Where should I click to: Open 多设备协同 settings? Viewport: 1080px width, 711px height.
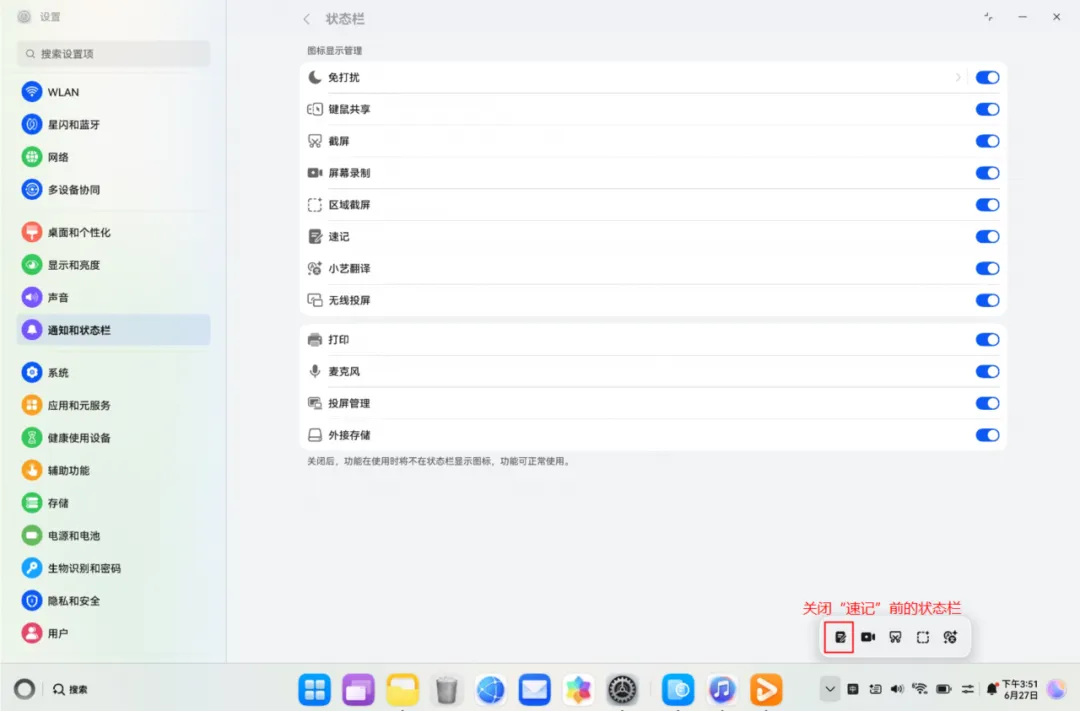pos(114,189)
